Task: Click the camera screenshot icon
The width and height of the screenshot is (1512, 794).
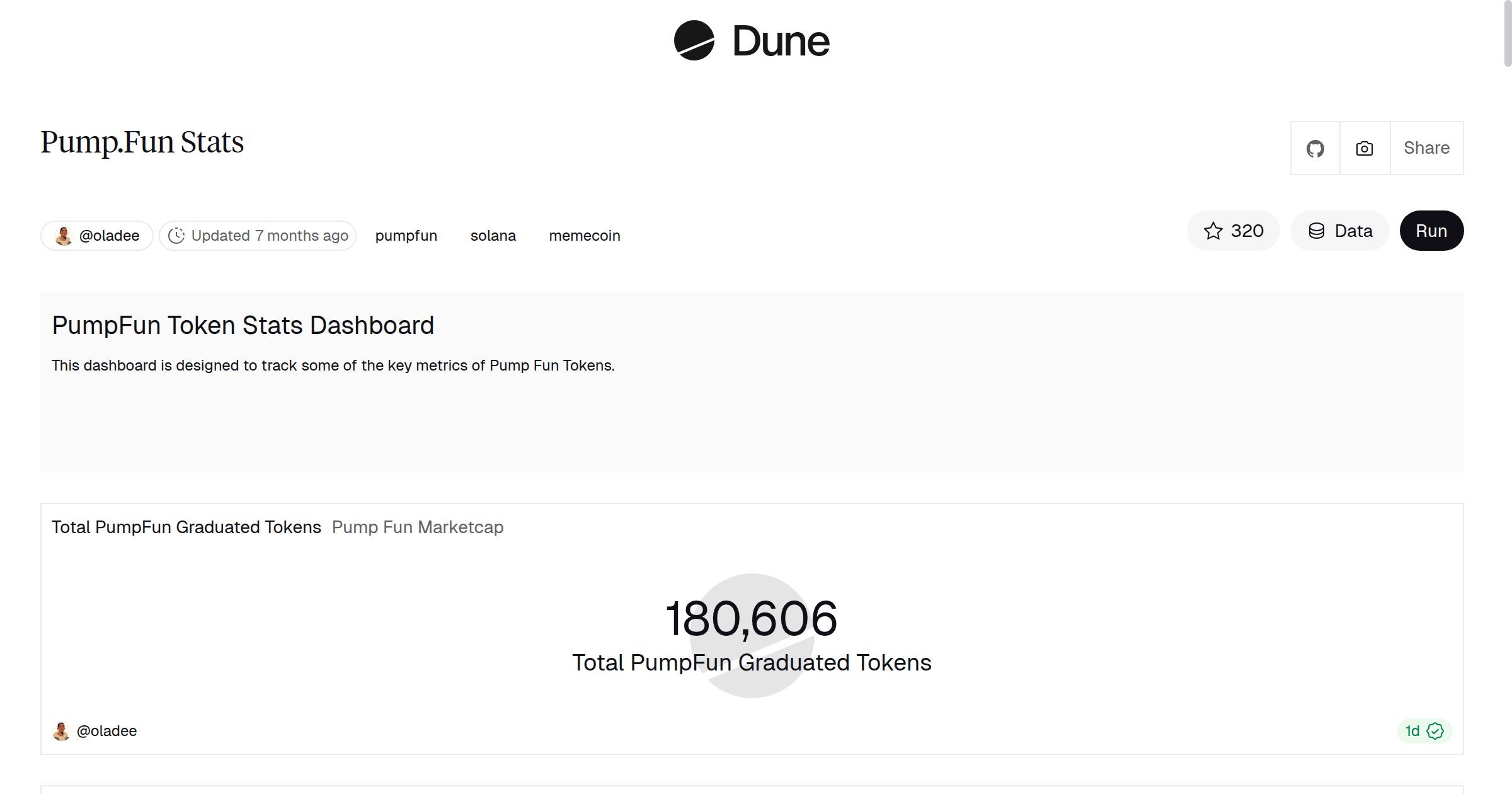Action: (1364, 148)
